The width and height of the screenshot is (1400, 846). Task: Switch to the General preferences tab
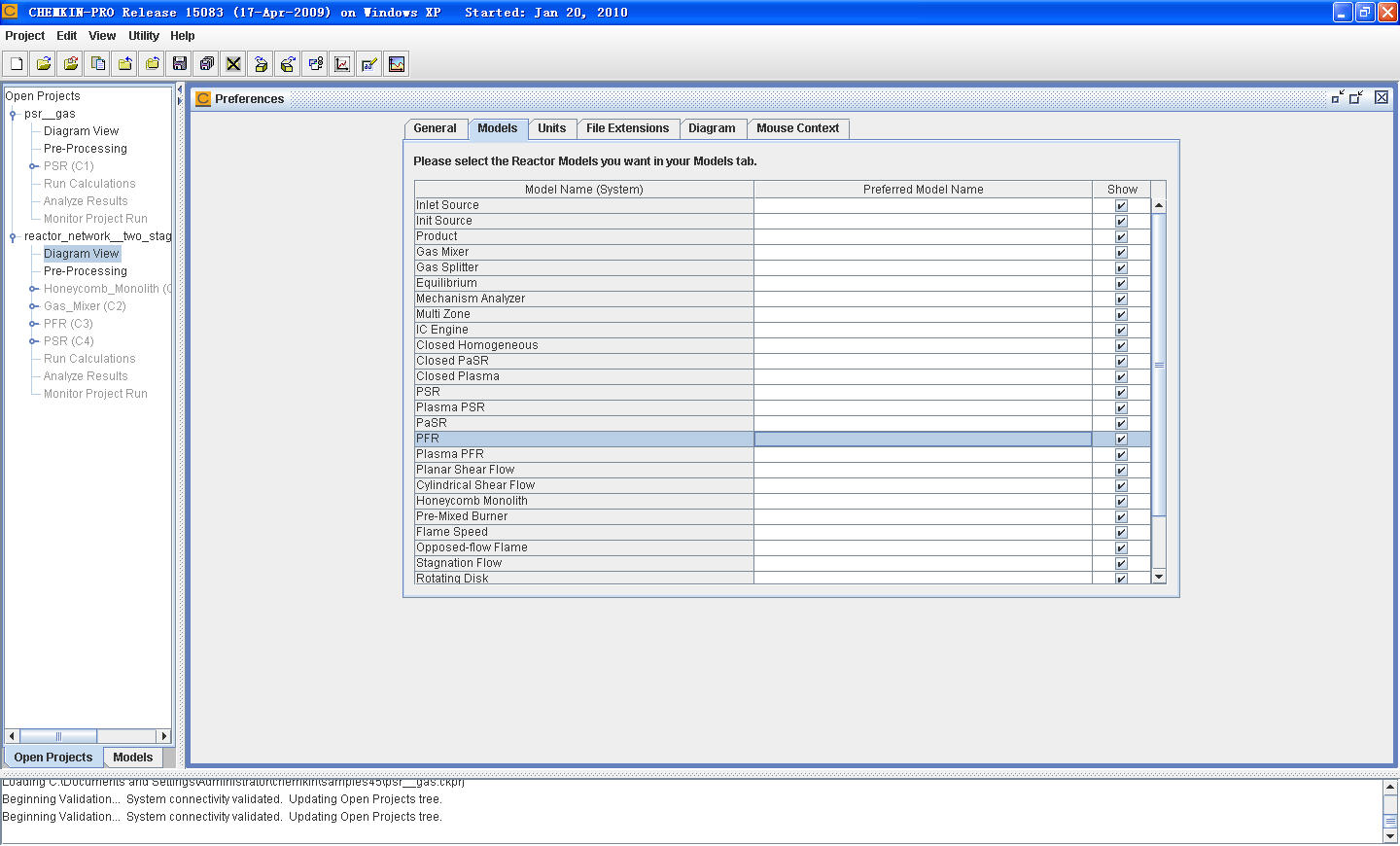coord(436,128)
